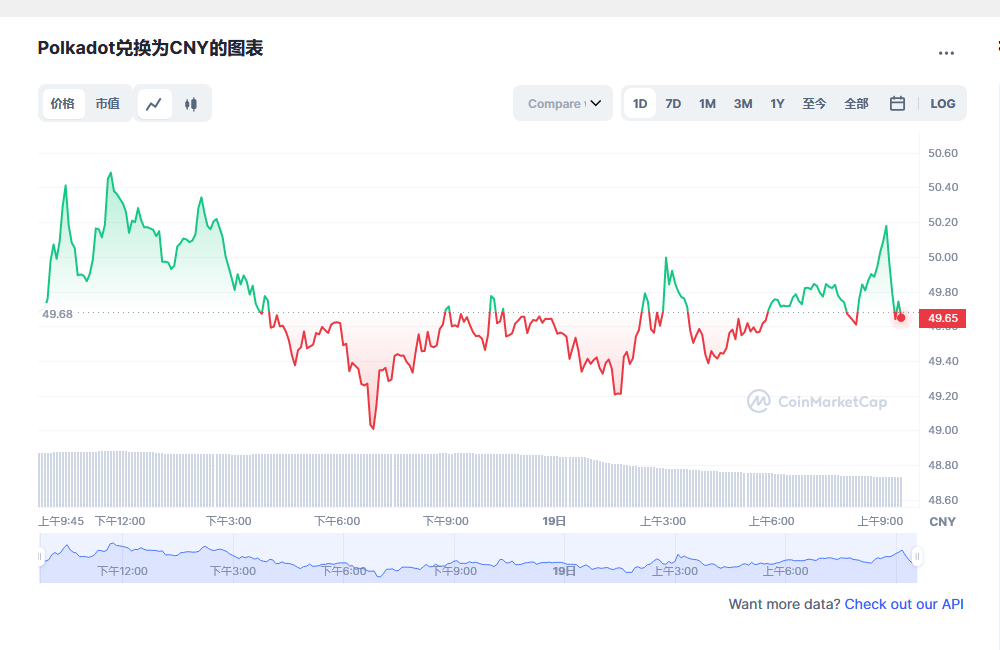1000x650 pixels.
Task: Click the 50.00 price axis label
Action: pos(943,257)
